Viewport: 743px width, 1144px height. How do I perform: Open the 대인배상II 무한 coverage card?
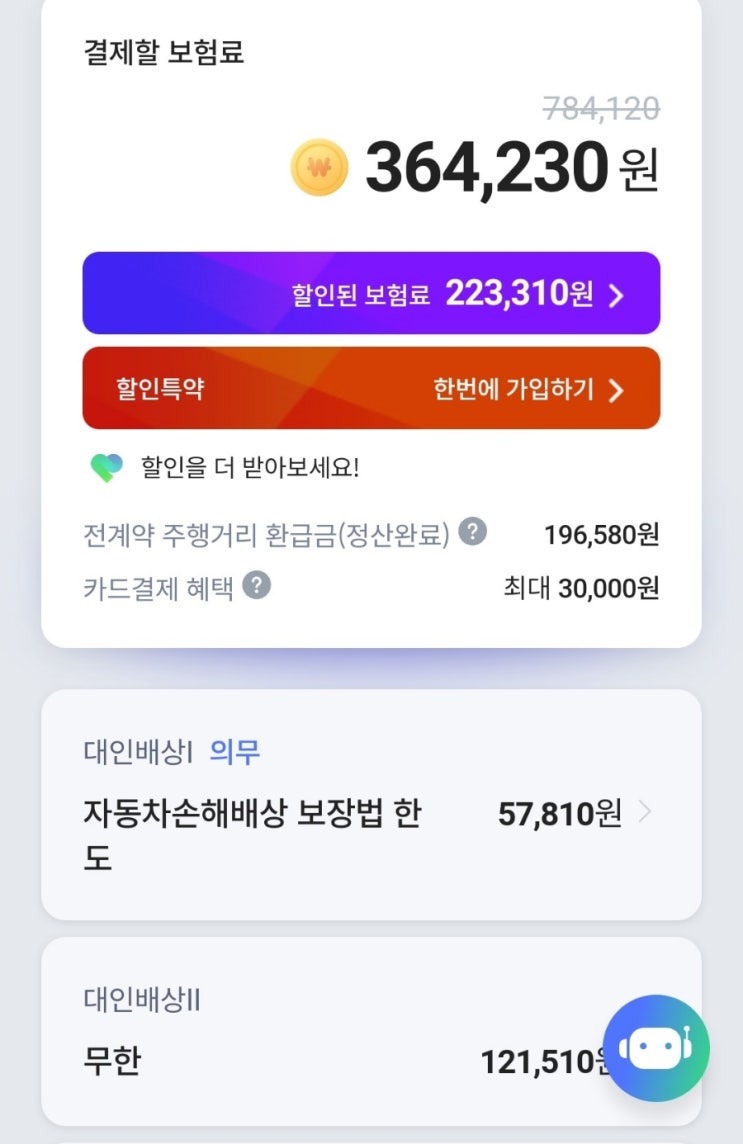[x=300, y=1032]
